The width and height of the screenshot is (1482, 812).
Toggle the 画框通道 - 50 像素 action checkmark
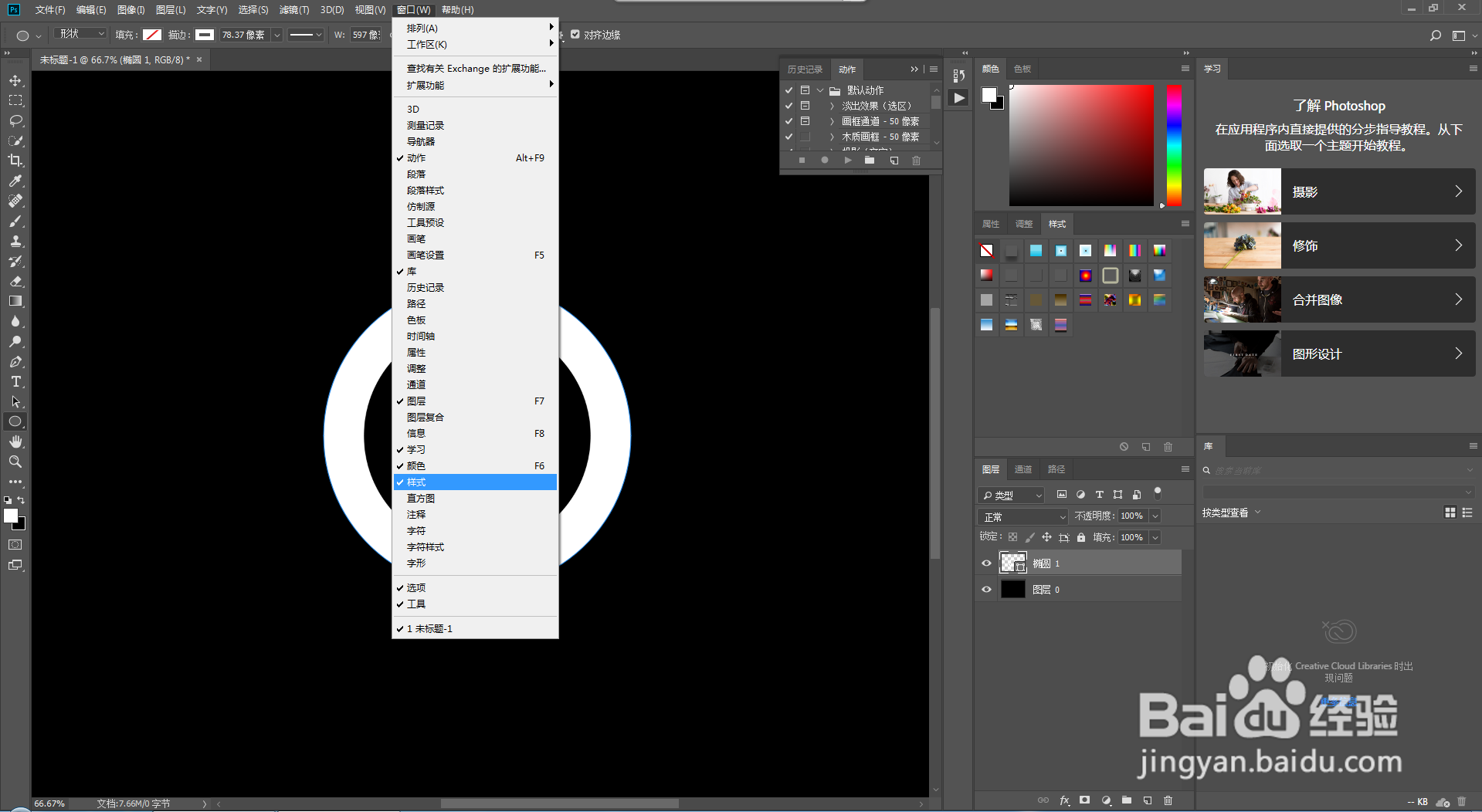(x=788, y=121)
